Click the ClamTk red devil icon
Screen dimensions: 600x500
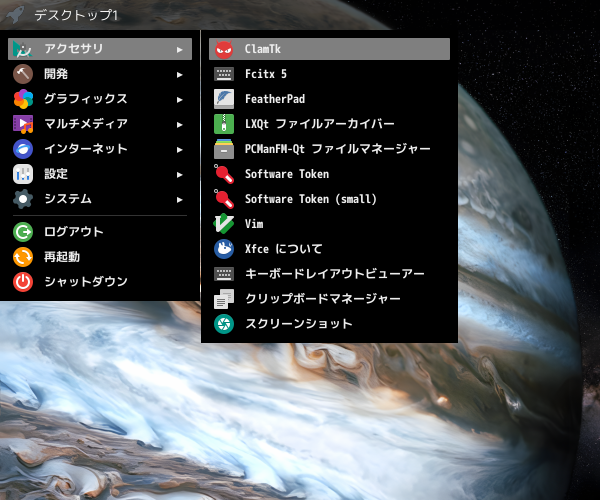pos(223,49)
